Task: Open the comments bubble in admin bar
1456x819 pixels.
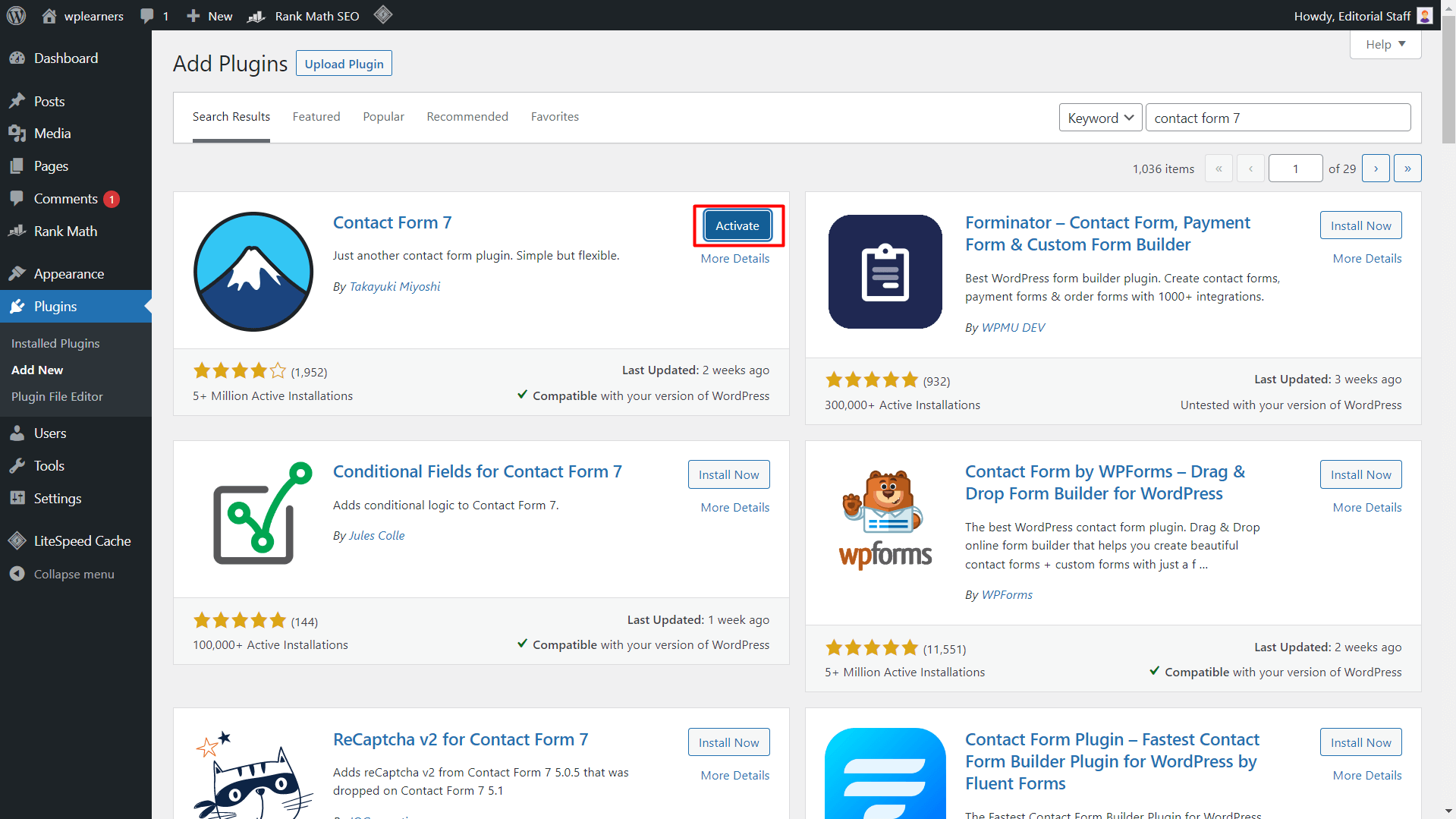Action: 147,16
